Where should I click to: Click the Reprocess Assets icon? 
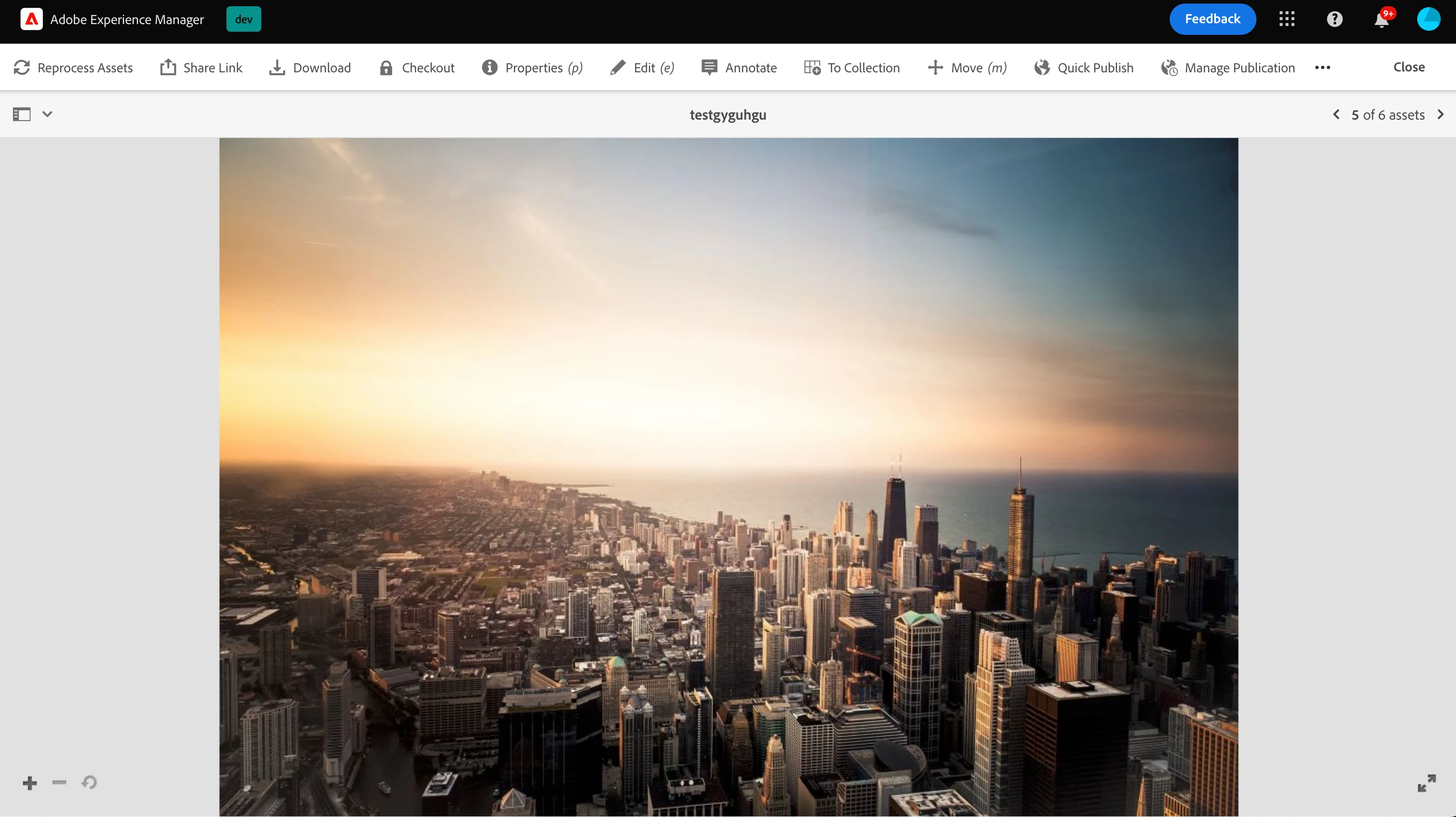[x=21, y=68]
